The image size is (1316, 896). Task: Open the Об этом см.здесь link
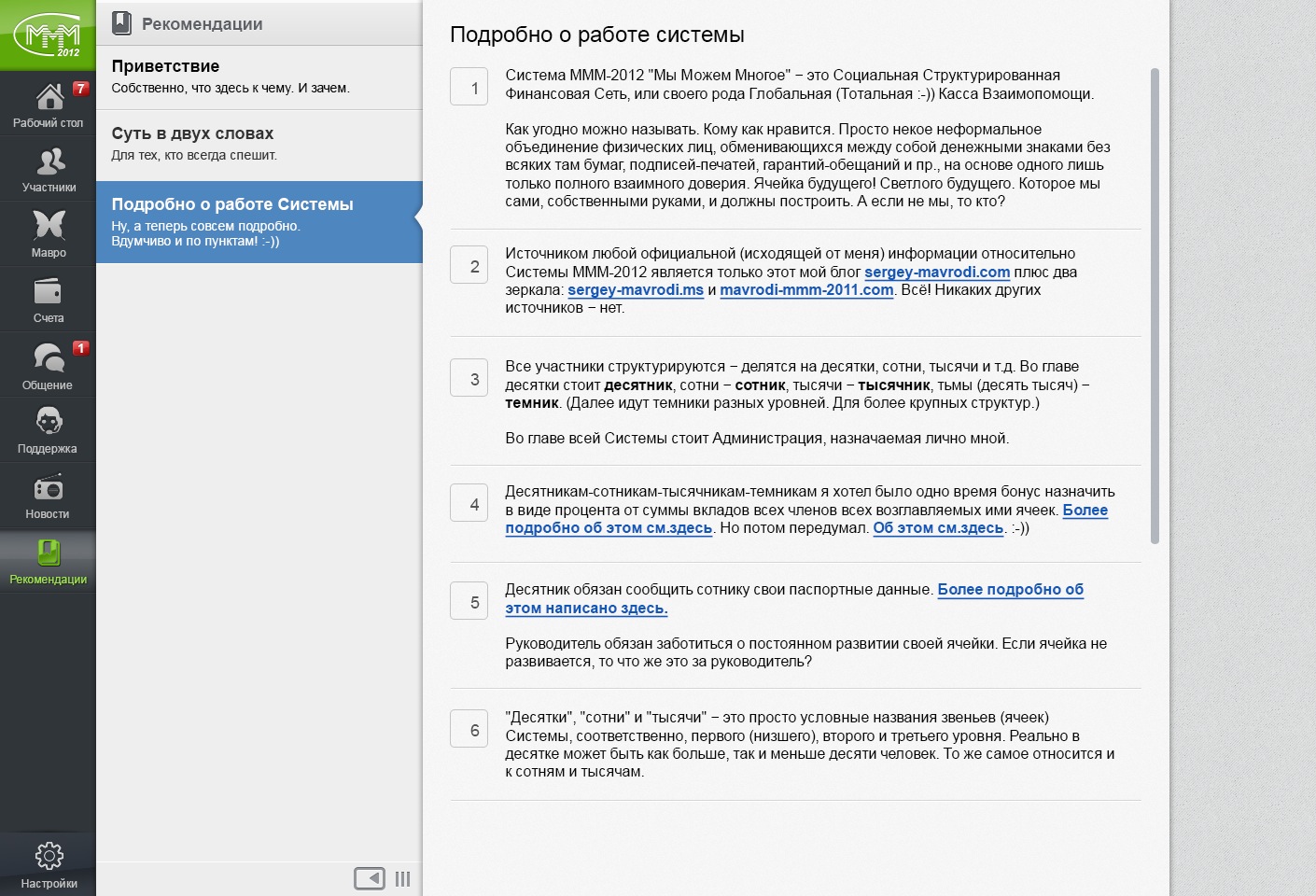[938, 527]
